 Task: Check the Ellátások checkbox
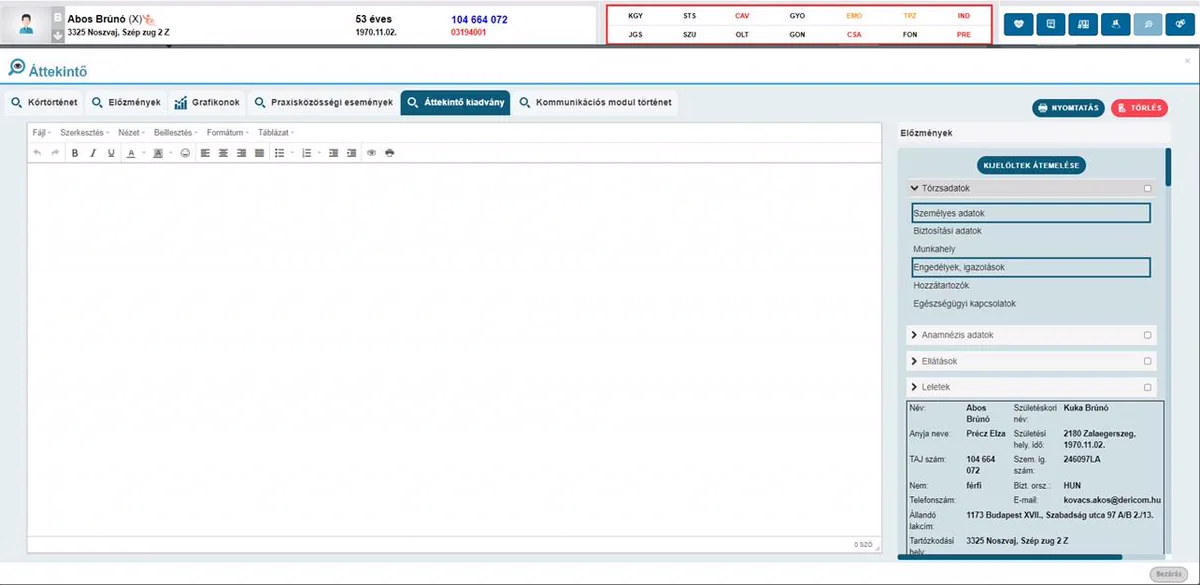tap(1148, 361)
